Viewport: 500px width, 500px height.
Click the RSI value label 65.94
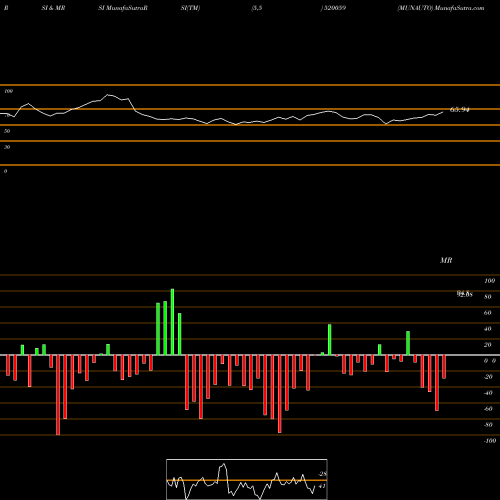[460, 110]
